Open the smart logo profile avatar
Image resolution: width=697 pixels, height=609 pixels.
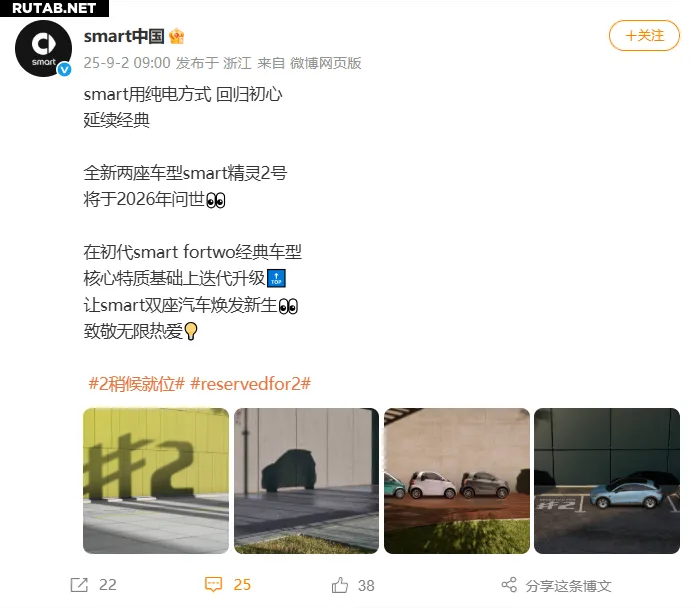(x=43, y=48)
